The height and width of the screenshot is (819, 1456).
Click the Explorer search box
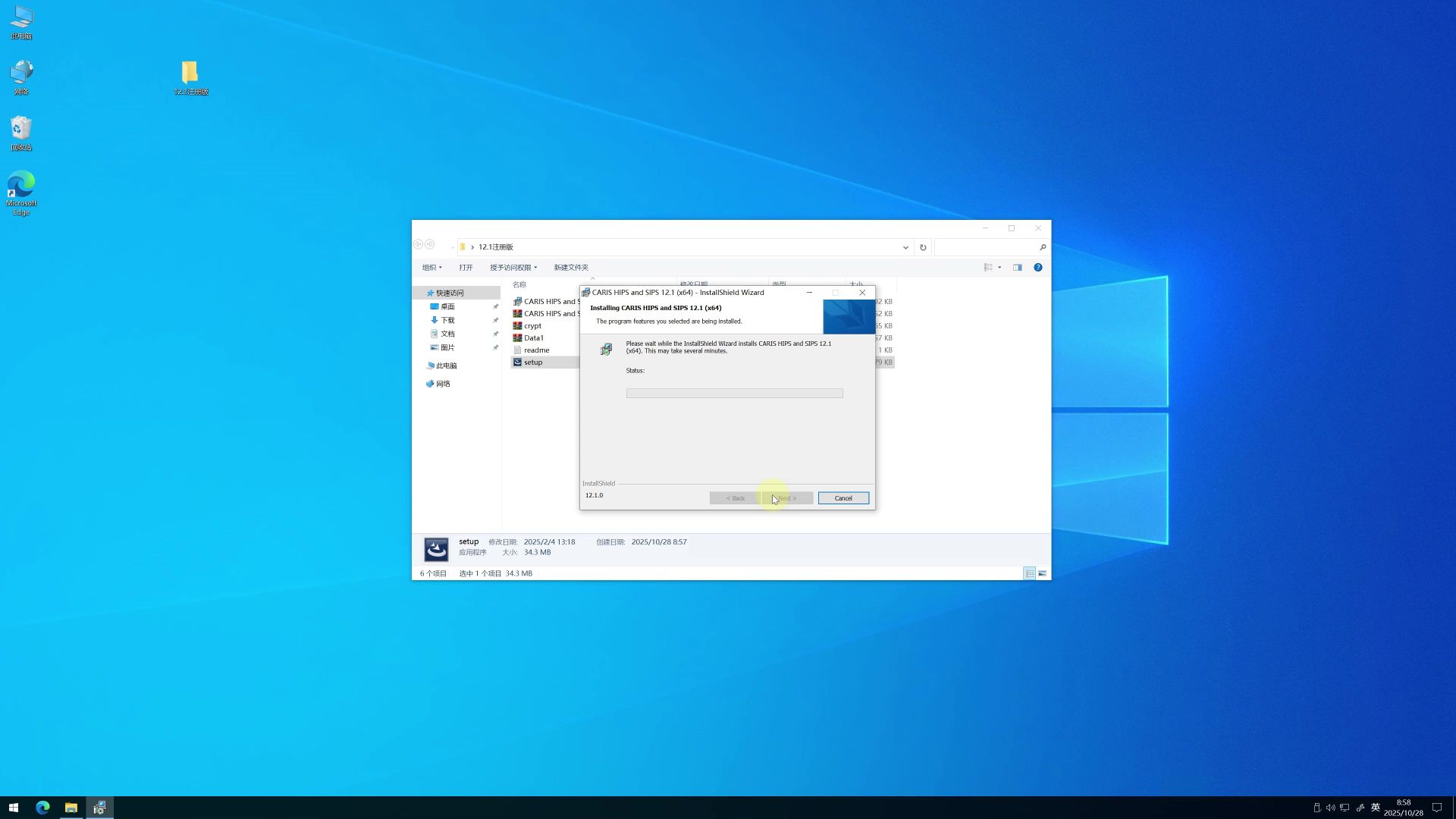coord(986,247)
